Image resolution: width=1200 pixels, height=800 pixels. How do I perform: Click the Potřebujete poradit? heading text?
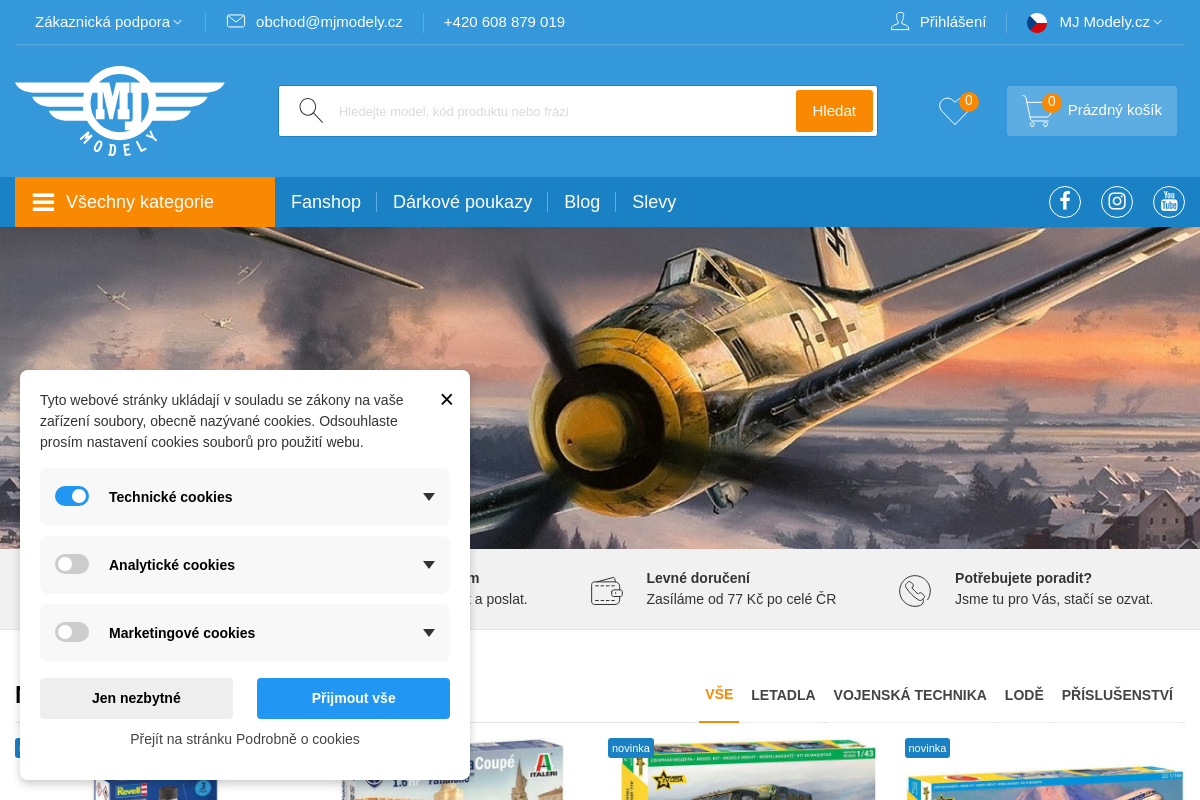[1023, 578]
